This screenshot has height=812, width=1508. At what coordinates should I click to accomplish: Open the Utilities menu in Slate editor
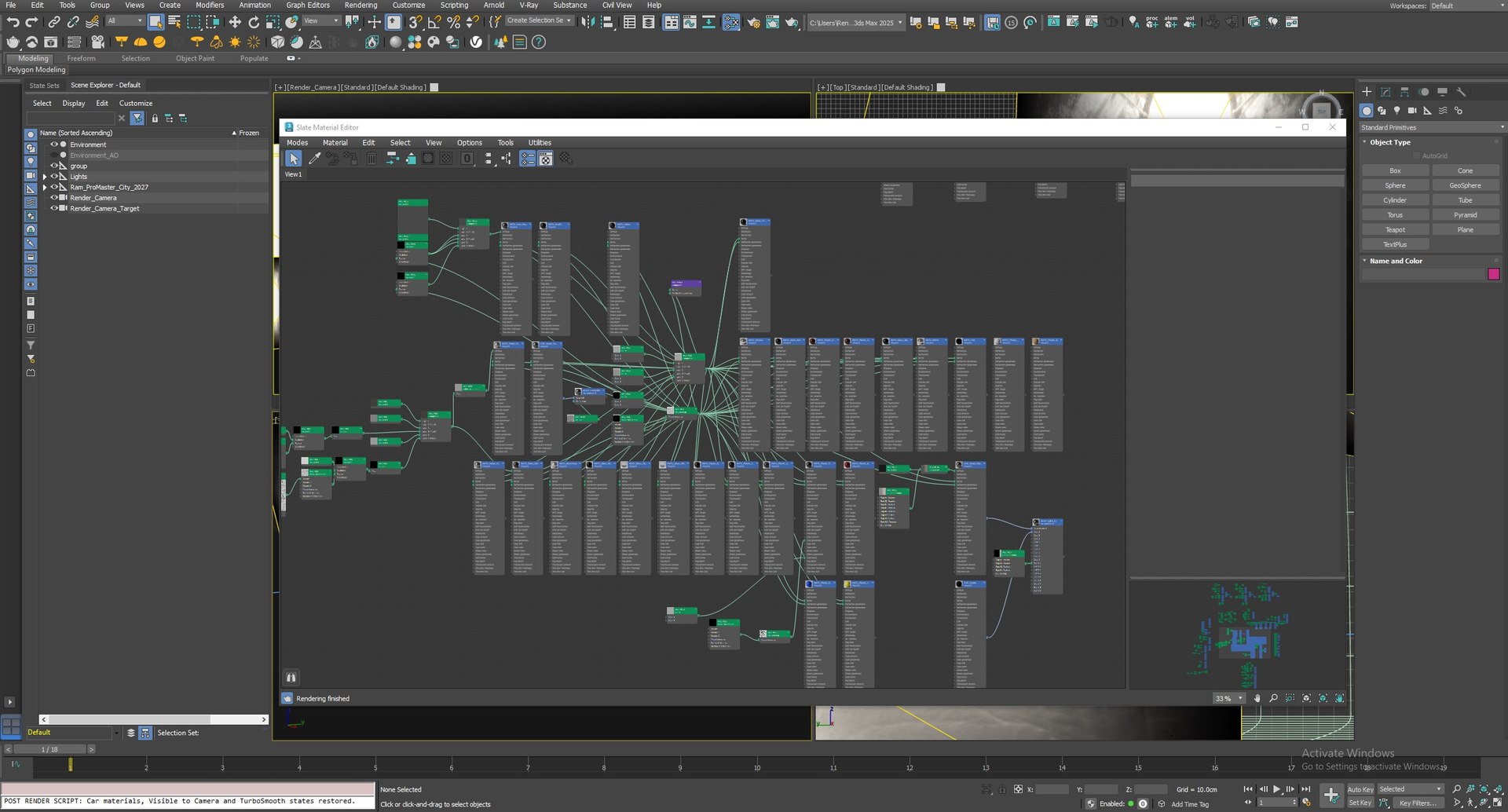click(x=540, y=143)
